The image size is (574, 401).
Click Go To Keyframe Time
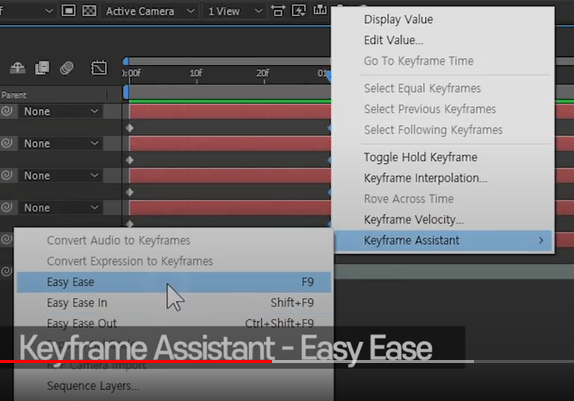point(418,61)
